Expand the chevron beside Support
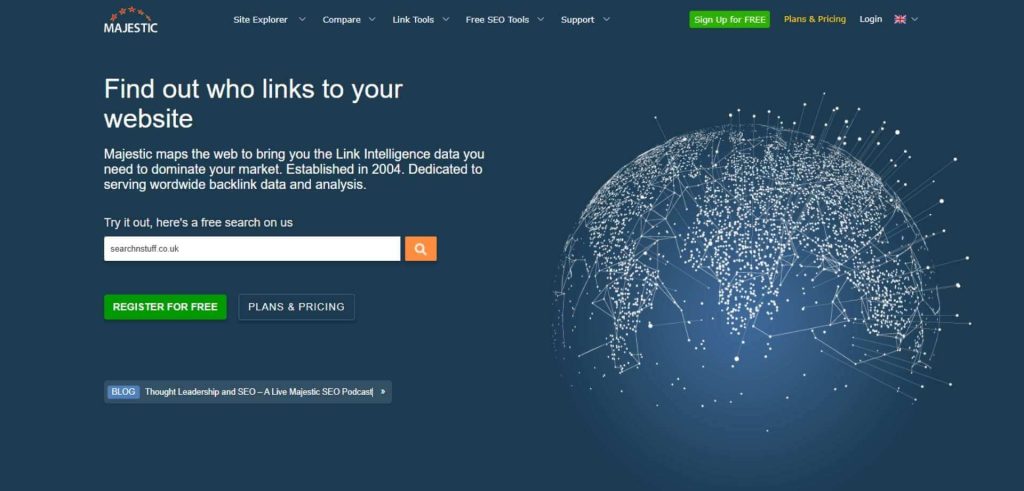Image resolution: width=1024 pixels, height=491 pixels. pyautogui.click(x=606, y=19)
